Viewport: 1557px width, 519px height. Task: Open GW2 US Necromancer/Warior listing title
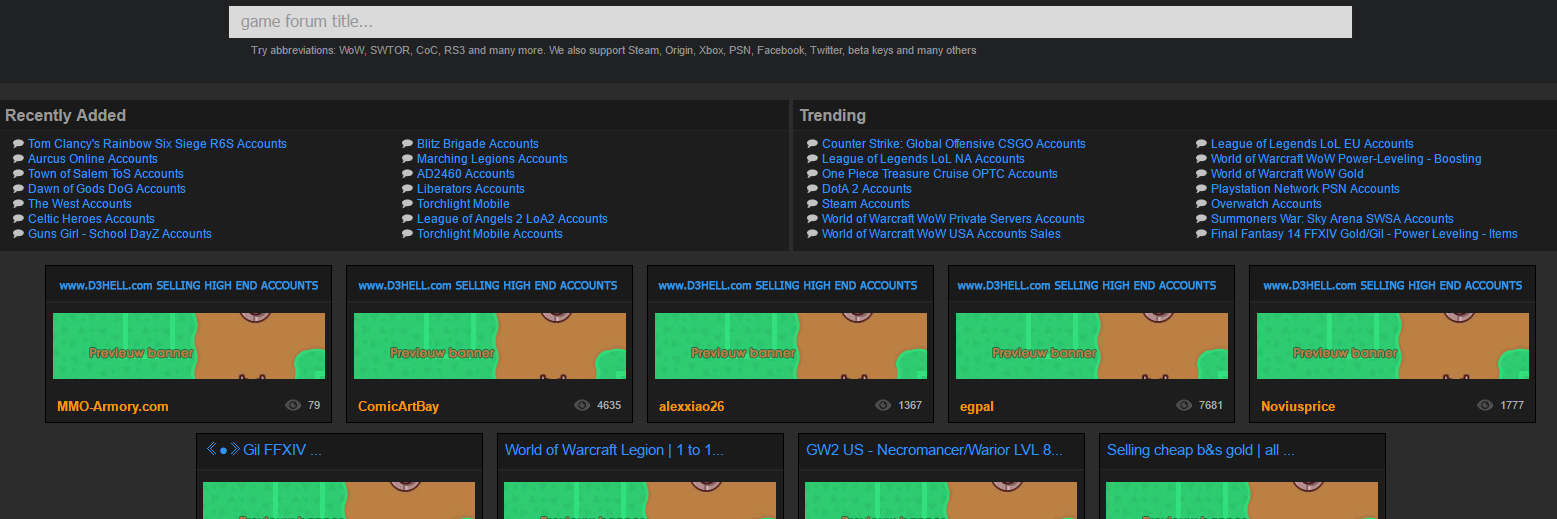click(x=934, y=450)
